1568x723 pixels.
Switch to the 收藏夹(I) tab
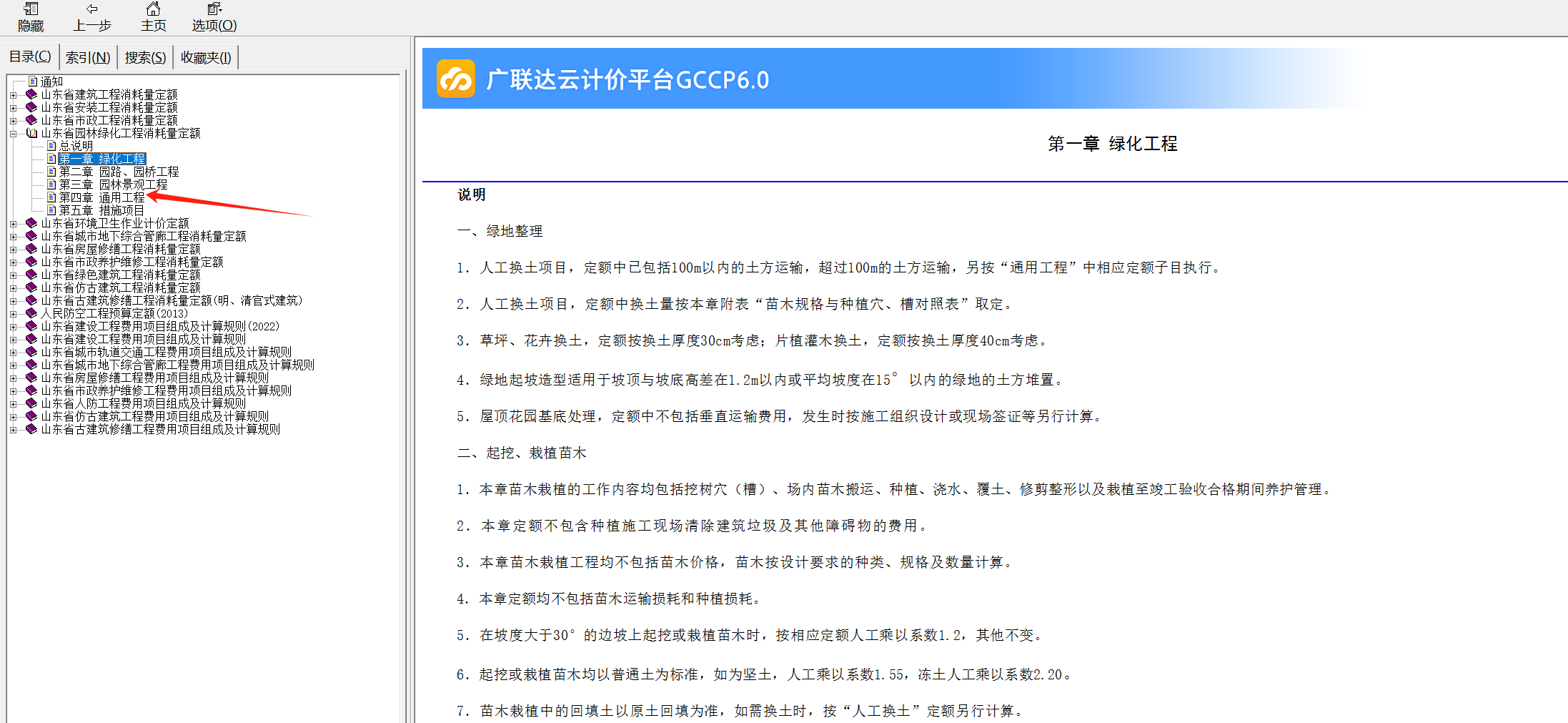[x=206, y=57]
